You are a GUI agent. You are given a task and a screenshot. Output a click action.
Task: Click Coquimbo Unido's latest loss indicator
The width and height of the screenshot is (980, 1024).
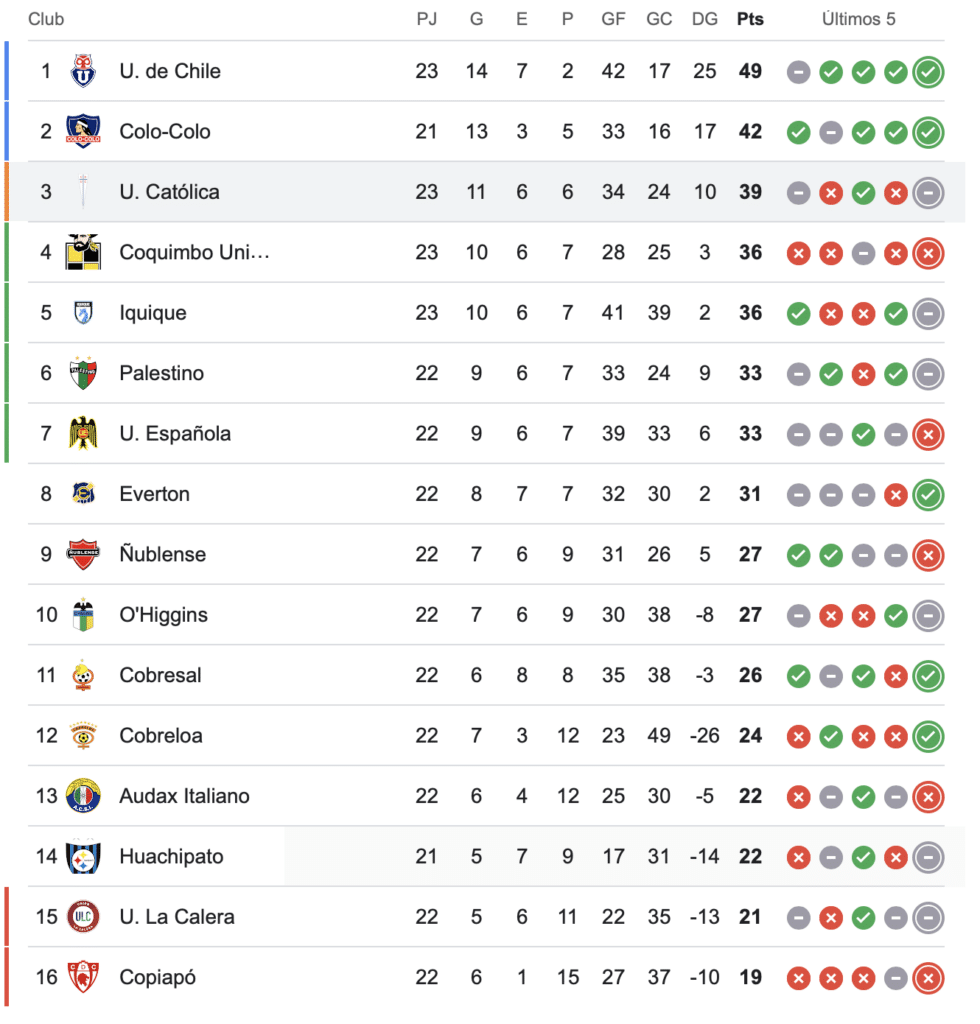(x=928, y=253)
